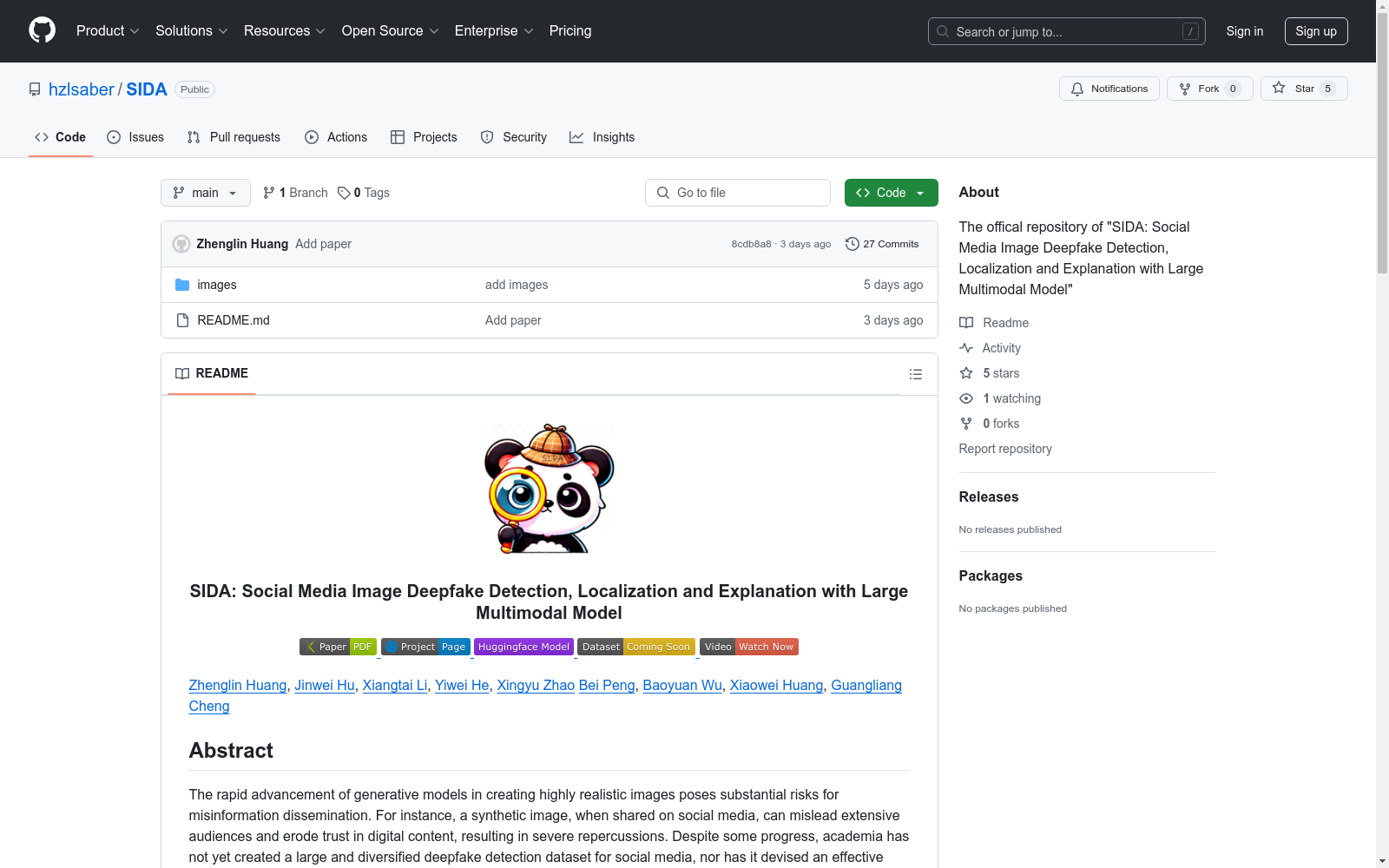
Task: Switch to the Insights tab
Action: click(602, 137)
